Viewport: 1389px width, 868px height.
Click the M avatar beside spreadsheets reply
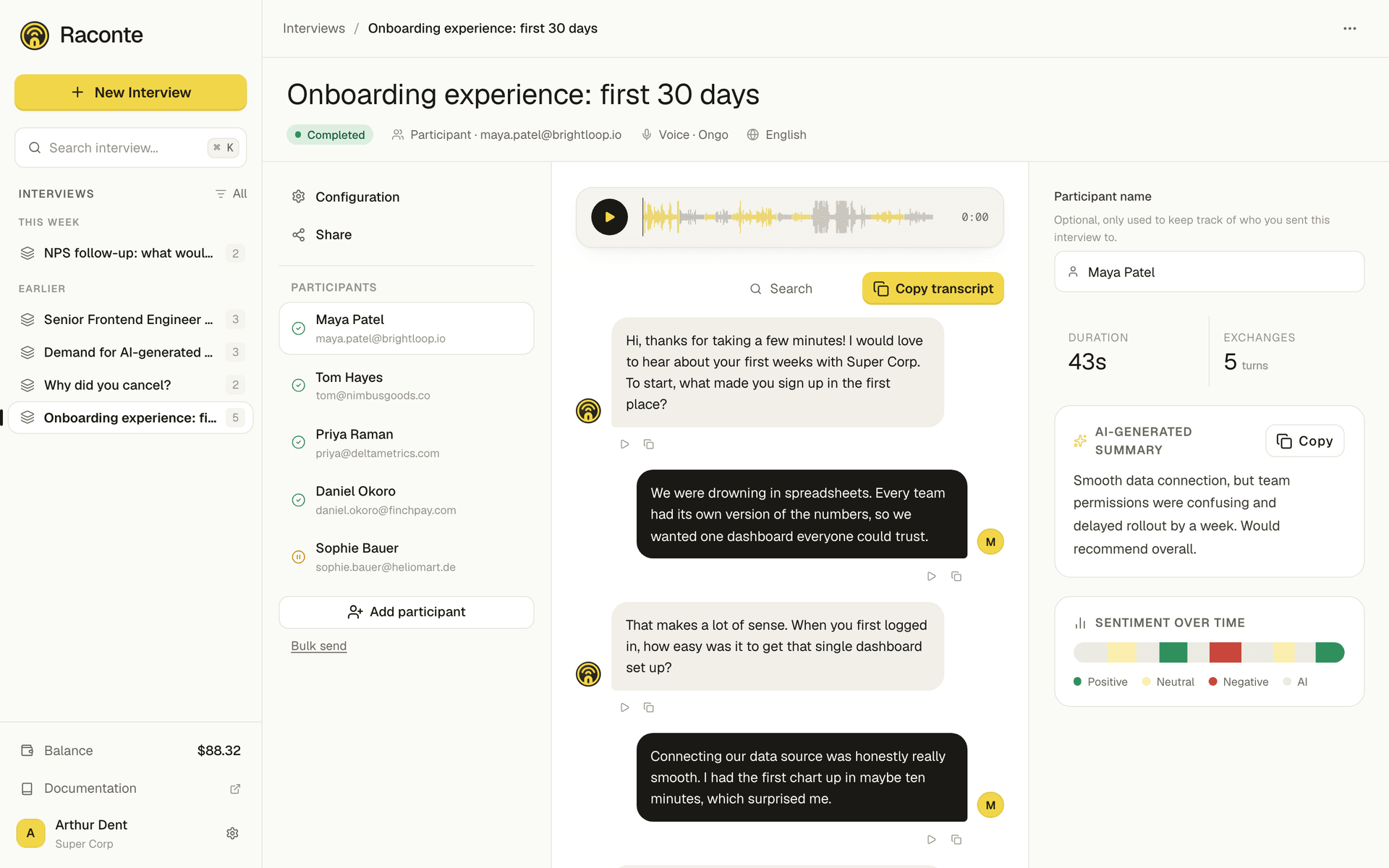[x=990, y=542]
